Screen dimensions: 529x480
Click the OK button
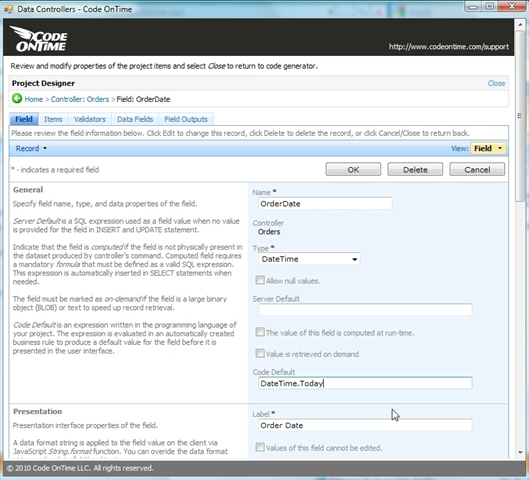[x=353, y=170]
